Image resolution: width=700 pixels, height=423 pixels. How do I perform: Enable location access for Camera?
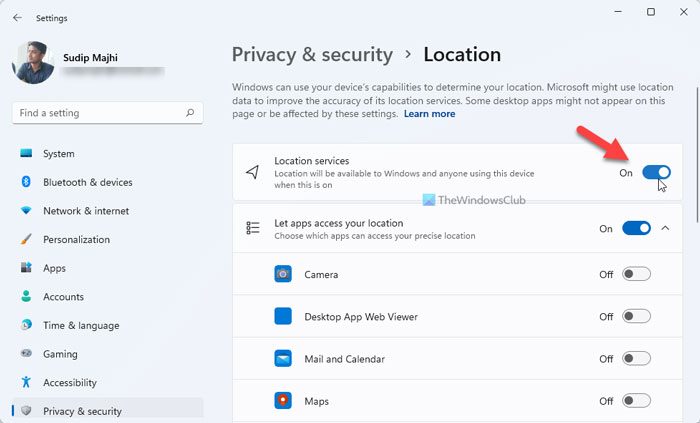click(x=636, y=274)
